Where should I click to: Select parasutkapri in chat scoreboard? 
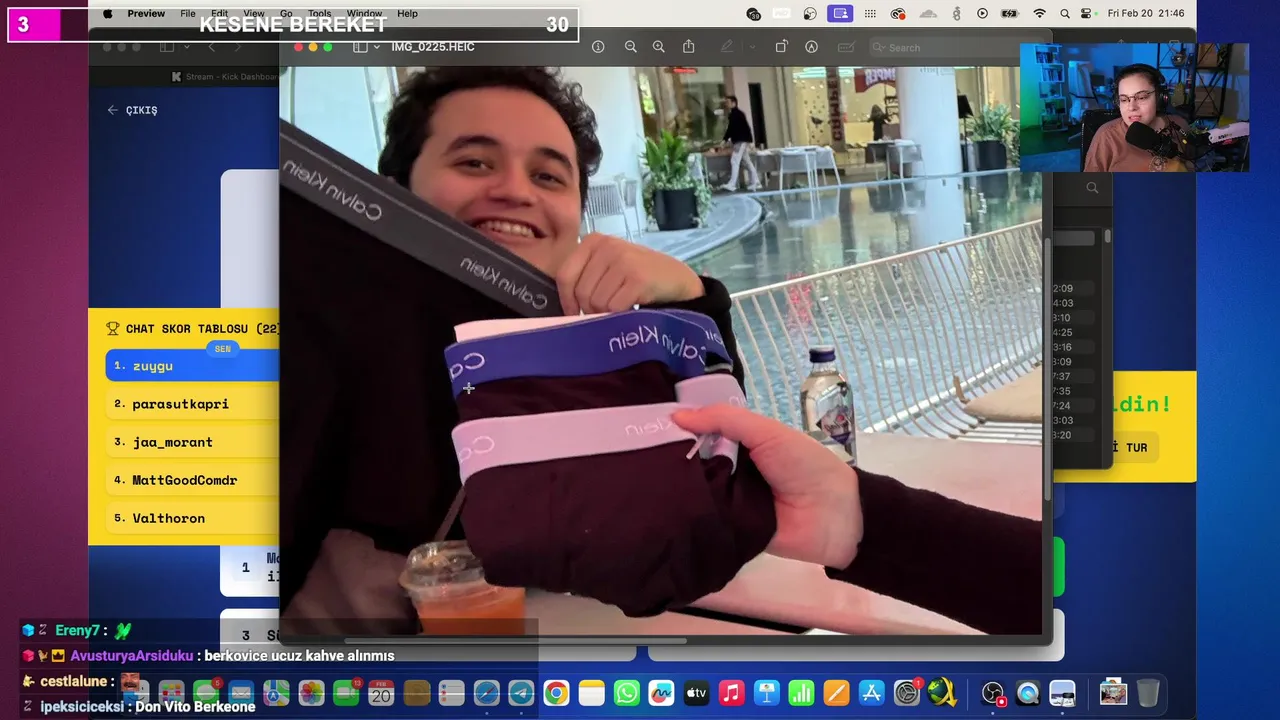click(x=192, y=404)
